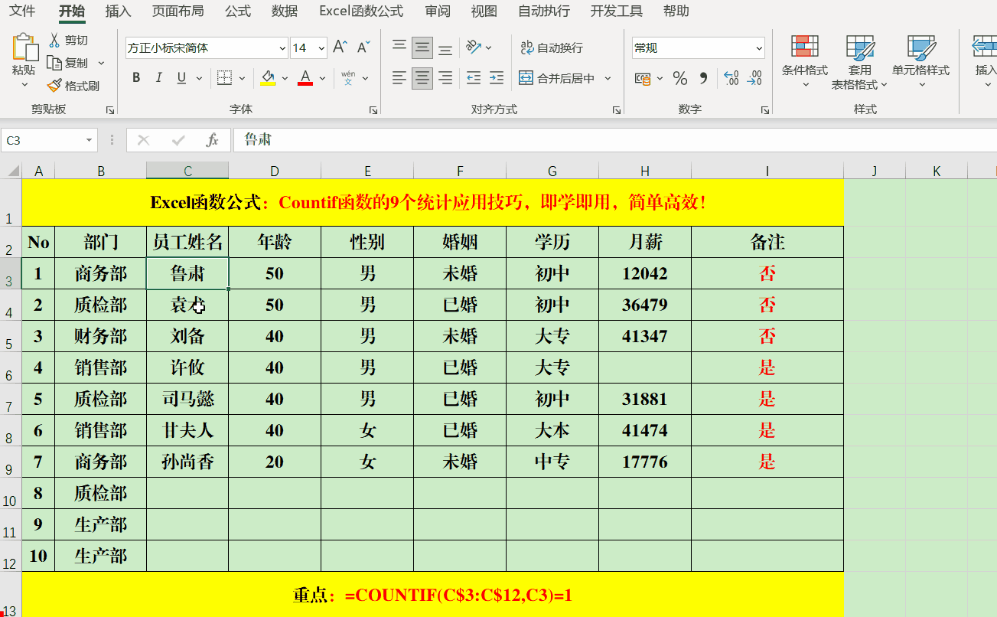Open 套用表格格式 table format gallery
Screen dimensions: 997x617
click(x=860, y=61)
